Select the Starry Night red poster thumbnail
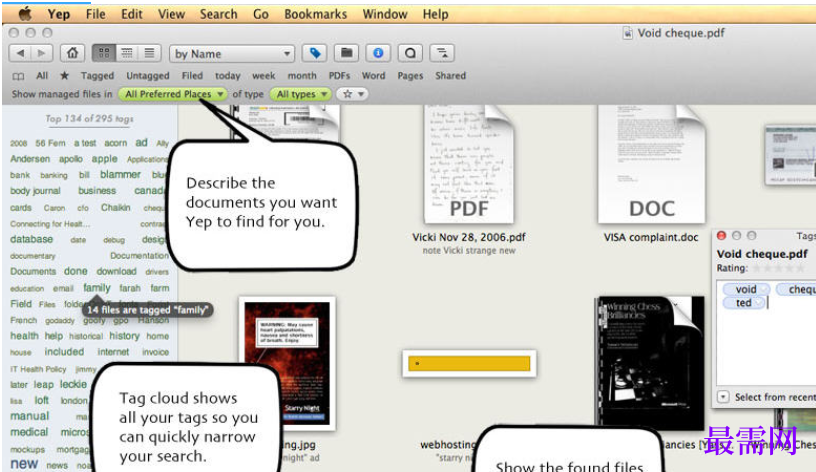This screenshot has width=816, height=472. [287, 363]
